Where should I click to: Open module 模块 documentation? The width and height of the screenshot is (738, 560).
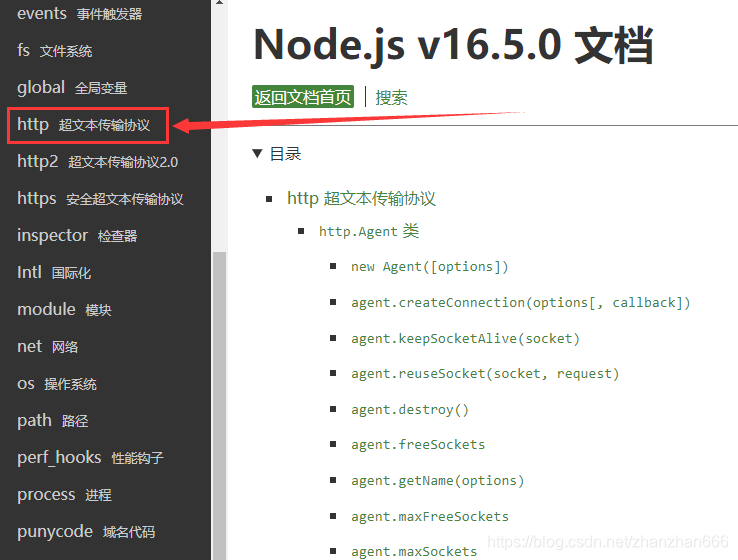pyautogui.click(x=64, y=310)
